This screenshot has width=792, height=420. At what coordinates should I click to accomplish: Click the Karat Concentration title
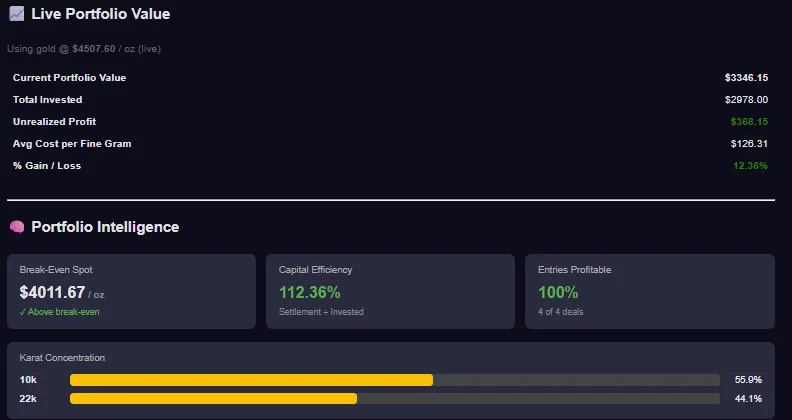pyautogui.click(x=62, y=358)
